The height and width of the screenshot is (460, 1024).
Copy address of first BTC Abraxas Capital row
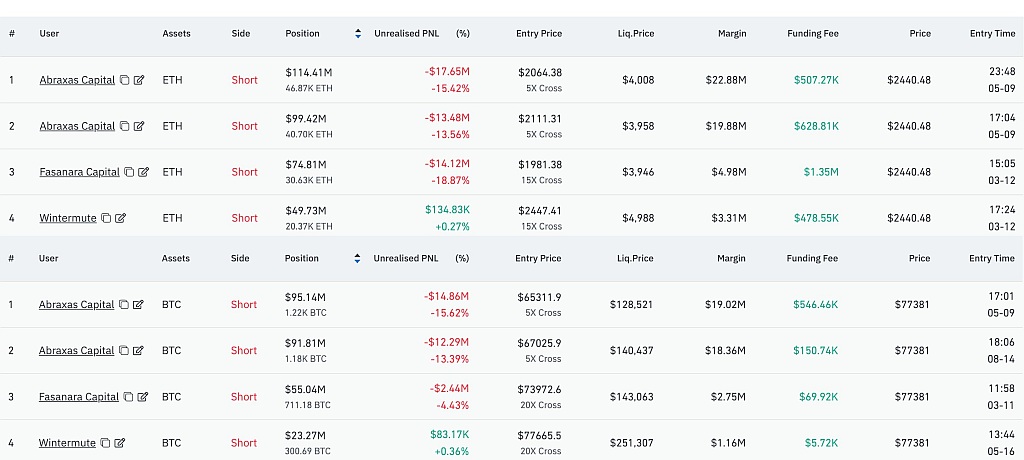(x=124, y=304)
